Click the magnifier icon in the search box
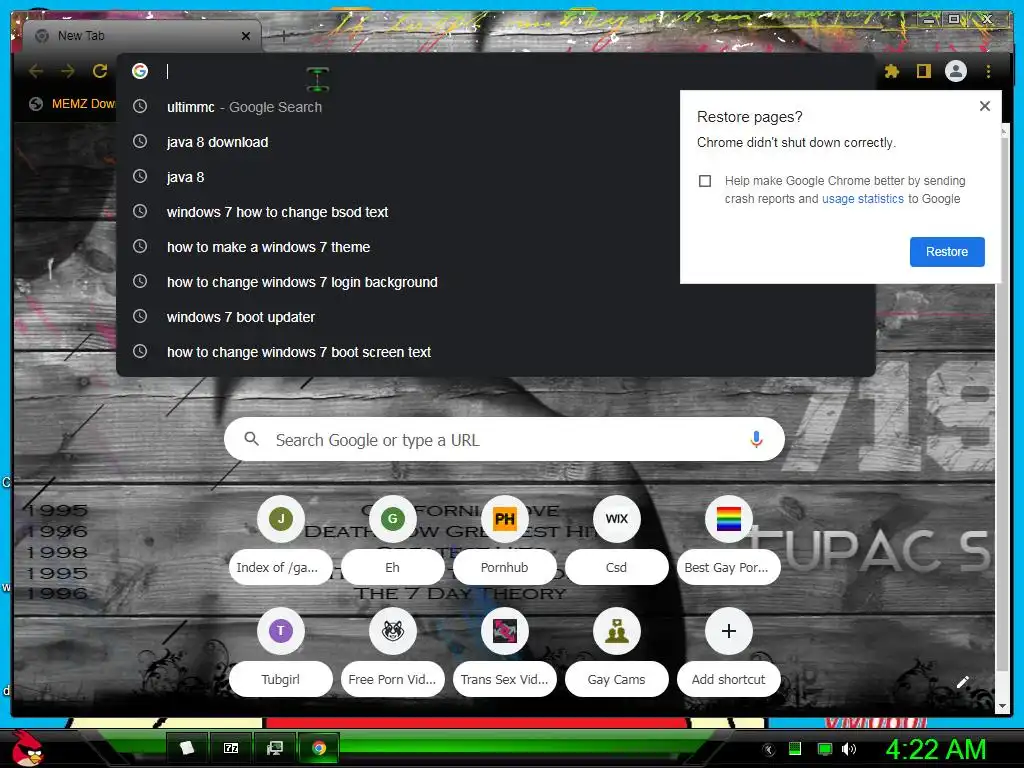 click(x=251, y=439)
